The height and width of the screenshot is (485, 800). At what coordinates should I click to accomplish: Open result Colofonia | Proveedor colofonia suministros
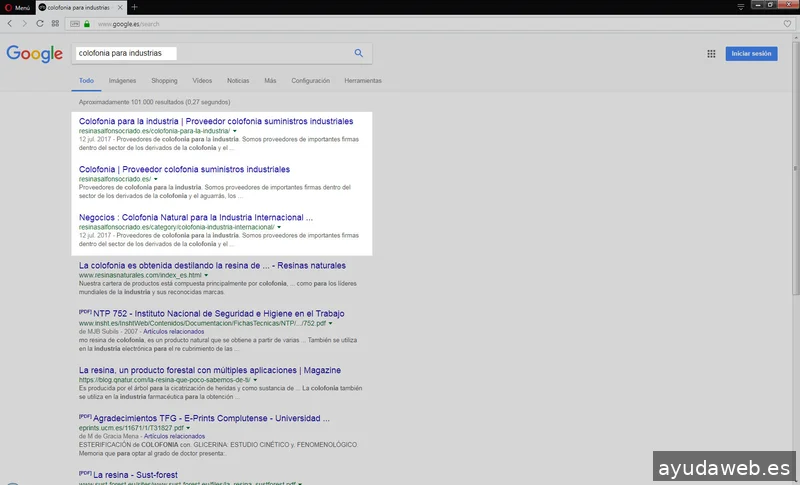184,169
